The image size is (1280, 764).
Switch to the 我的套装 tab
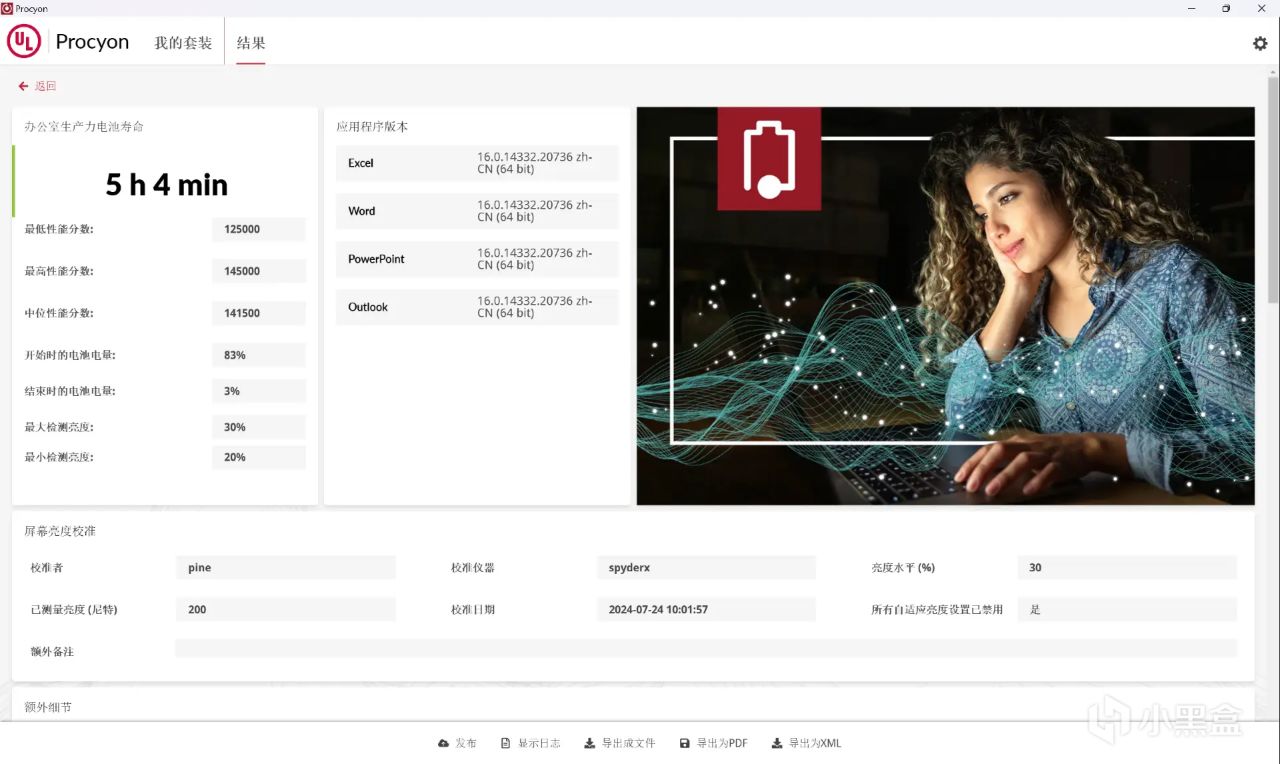183,43
